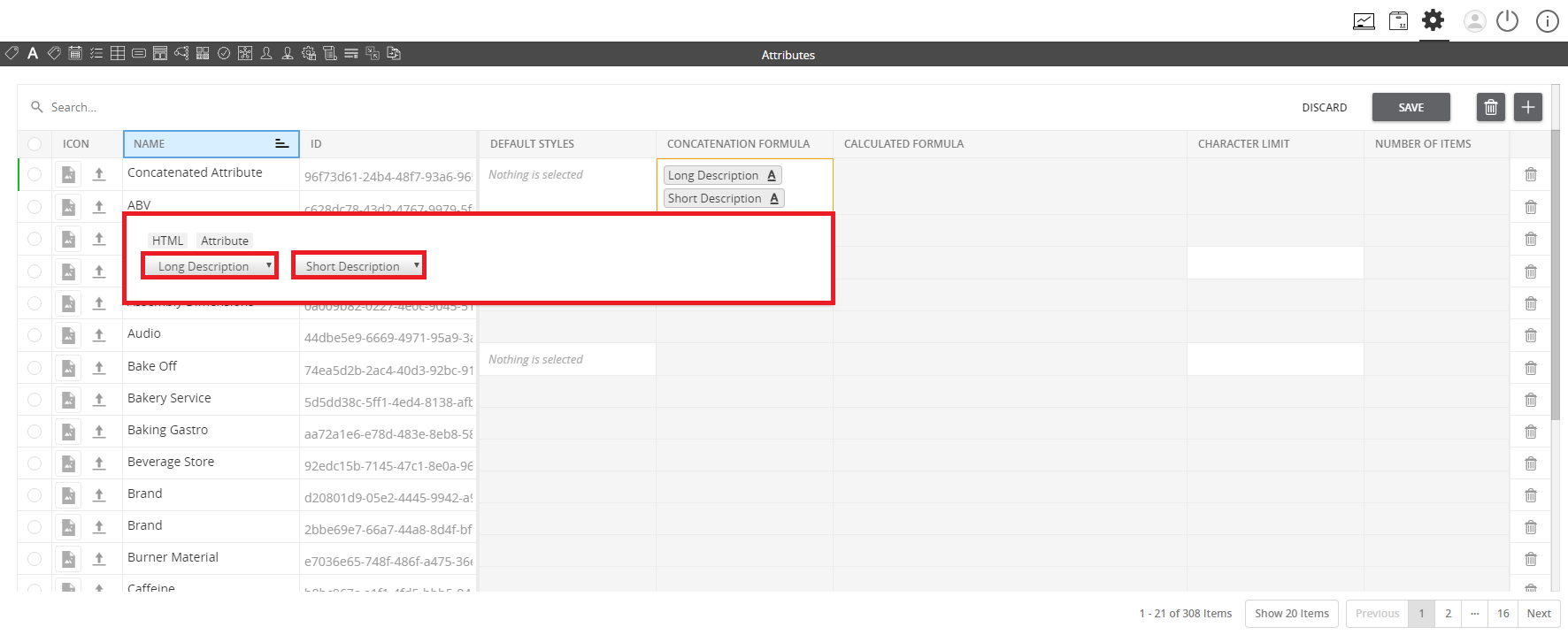Go to page 16

click(1503, 613)
